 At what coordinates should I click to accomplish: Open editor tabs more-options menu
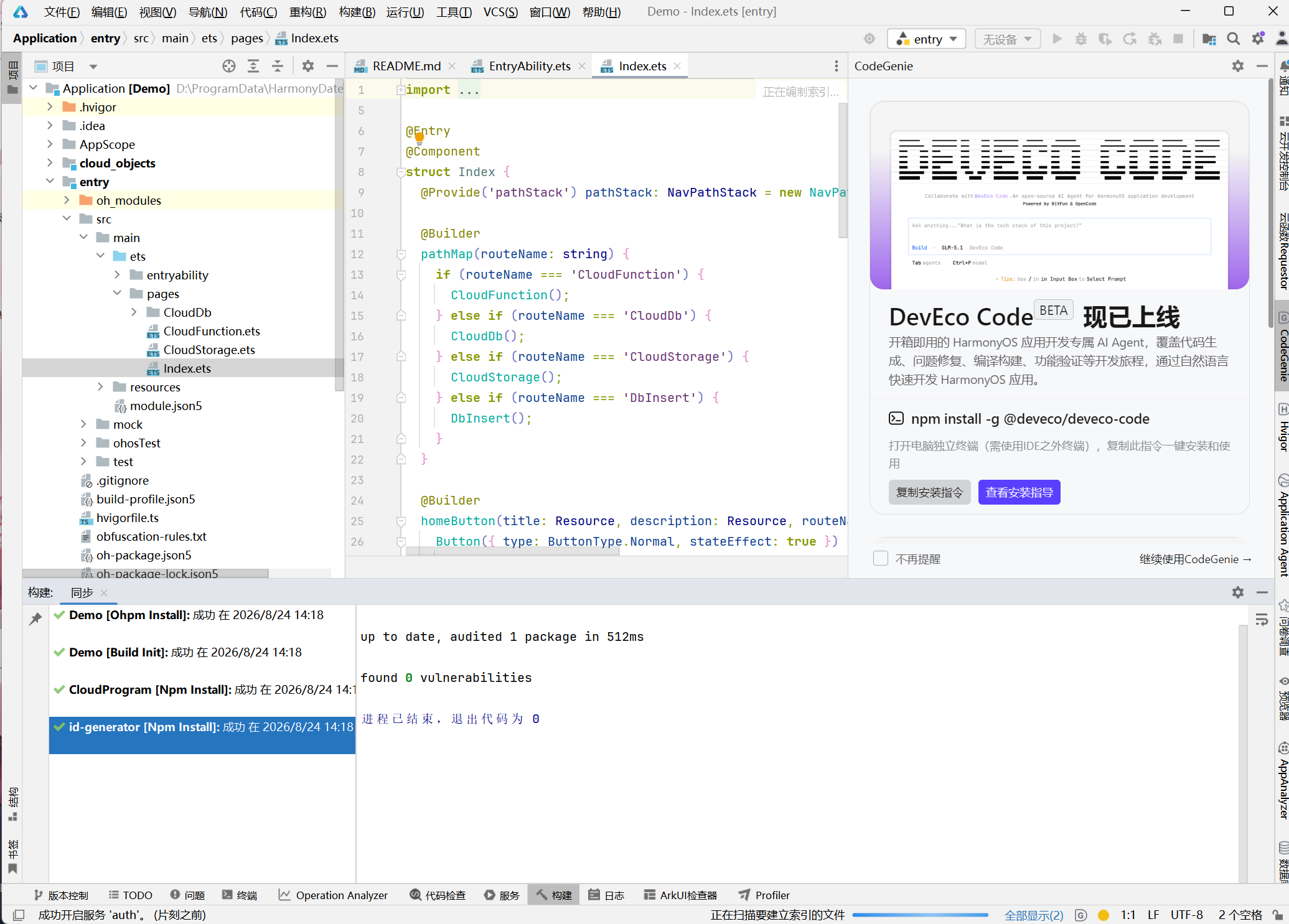coord(837,66)
